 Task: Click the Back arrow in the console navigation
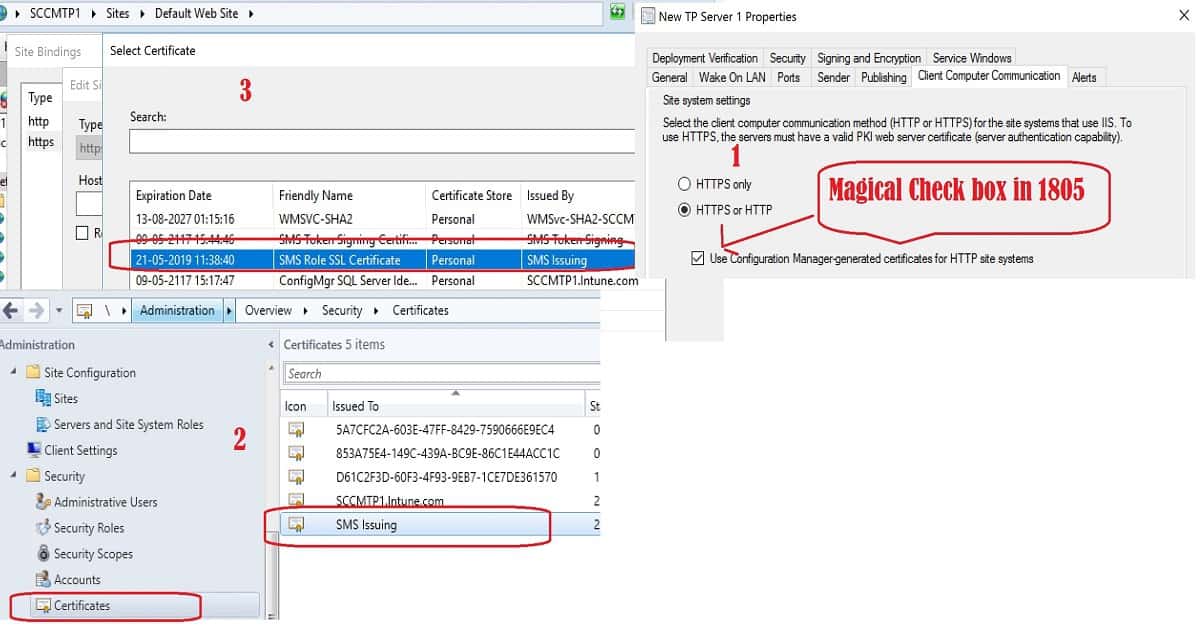pyautogui.click(x=11, y=311)
